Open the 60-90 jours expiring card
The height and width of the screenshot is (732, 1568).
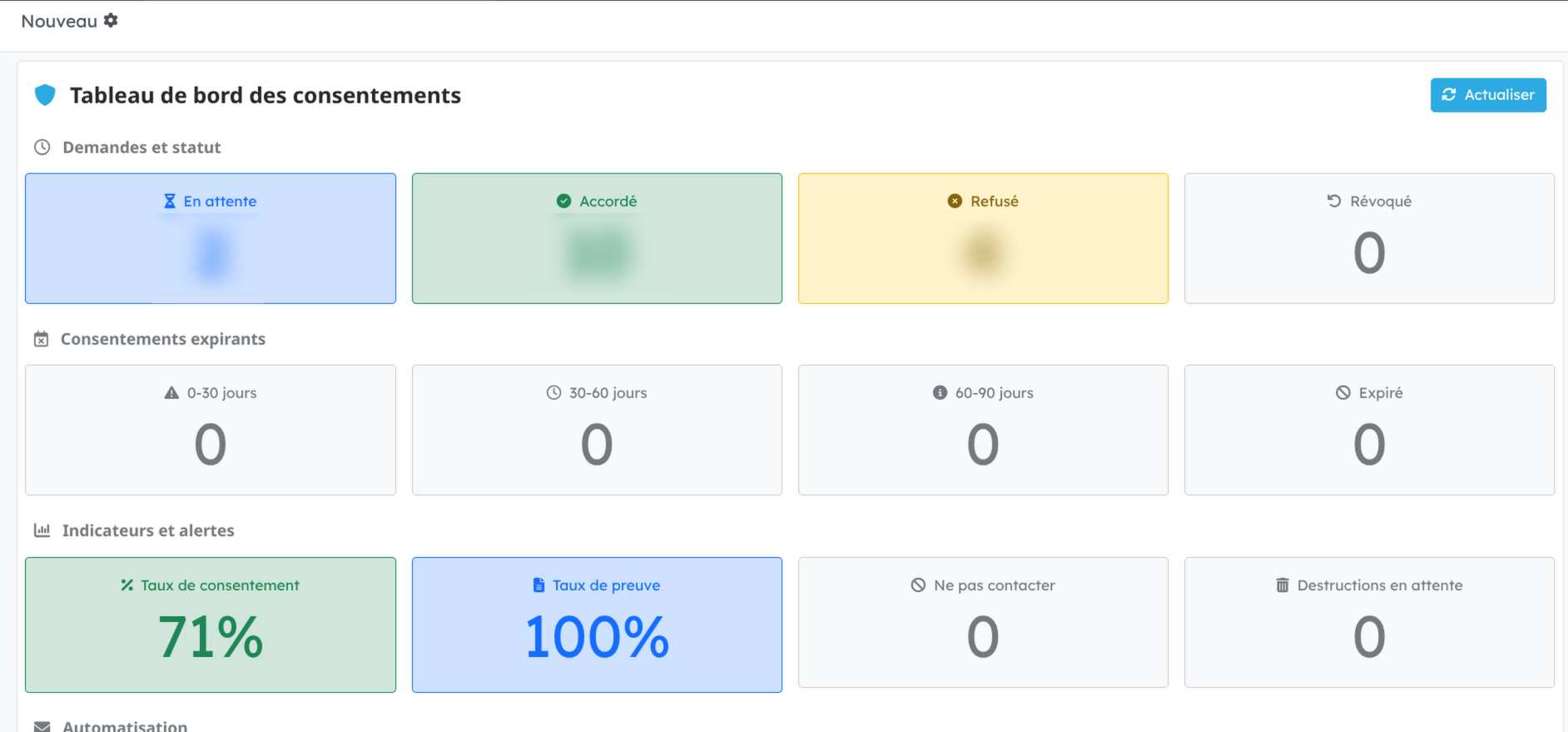(x=983, y=430)
